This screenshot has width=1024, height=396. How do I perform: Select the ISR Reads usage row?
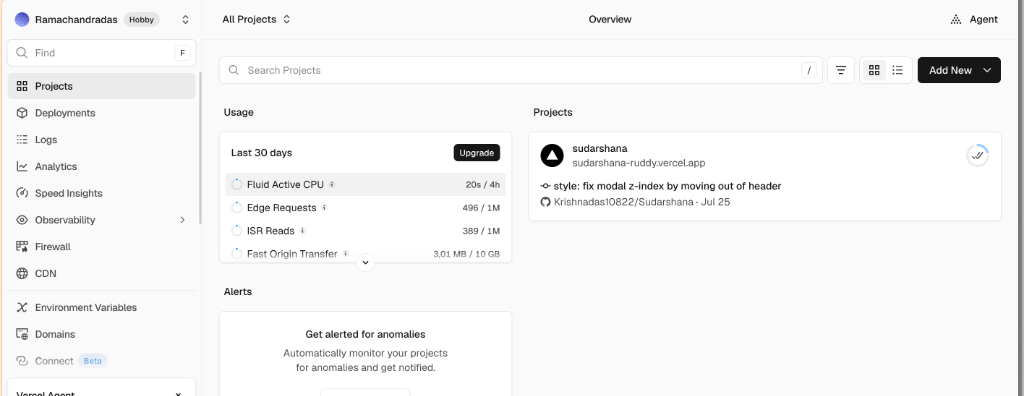pyautogui.click(x=366, y=231)
